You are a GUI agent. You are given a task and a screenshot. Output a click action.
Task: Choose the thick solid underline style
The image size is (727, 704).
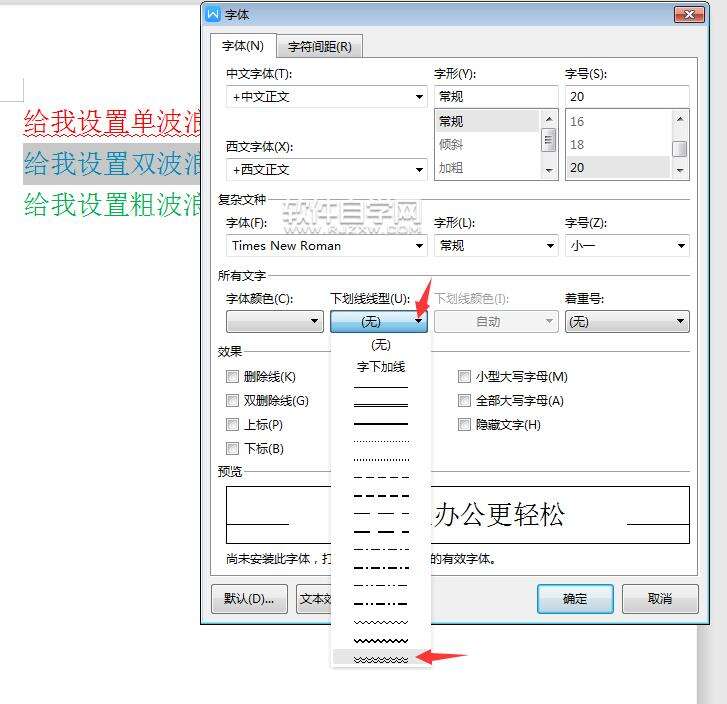[381, 423]
